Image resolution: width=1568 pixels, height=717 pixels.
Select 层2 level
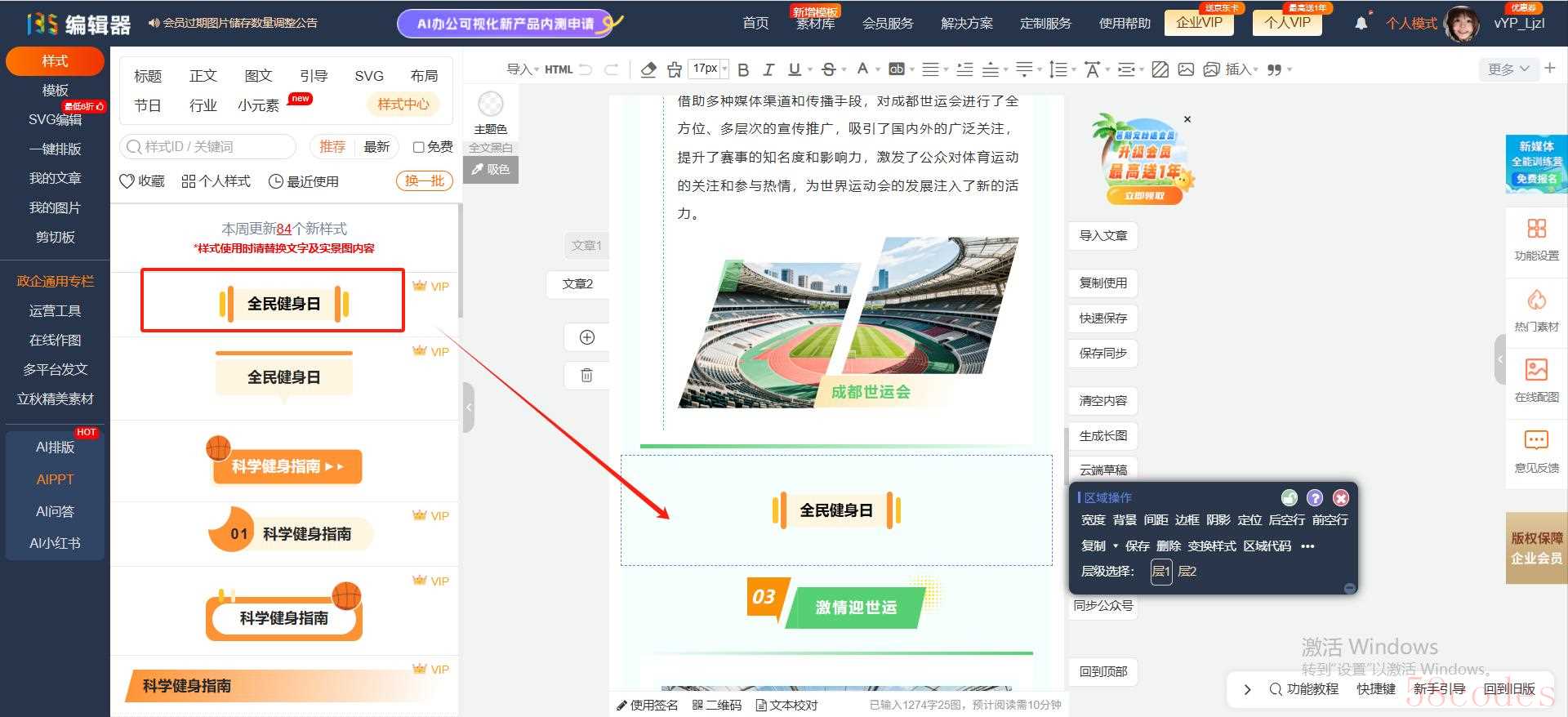pos(1187,571)
